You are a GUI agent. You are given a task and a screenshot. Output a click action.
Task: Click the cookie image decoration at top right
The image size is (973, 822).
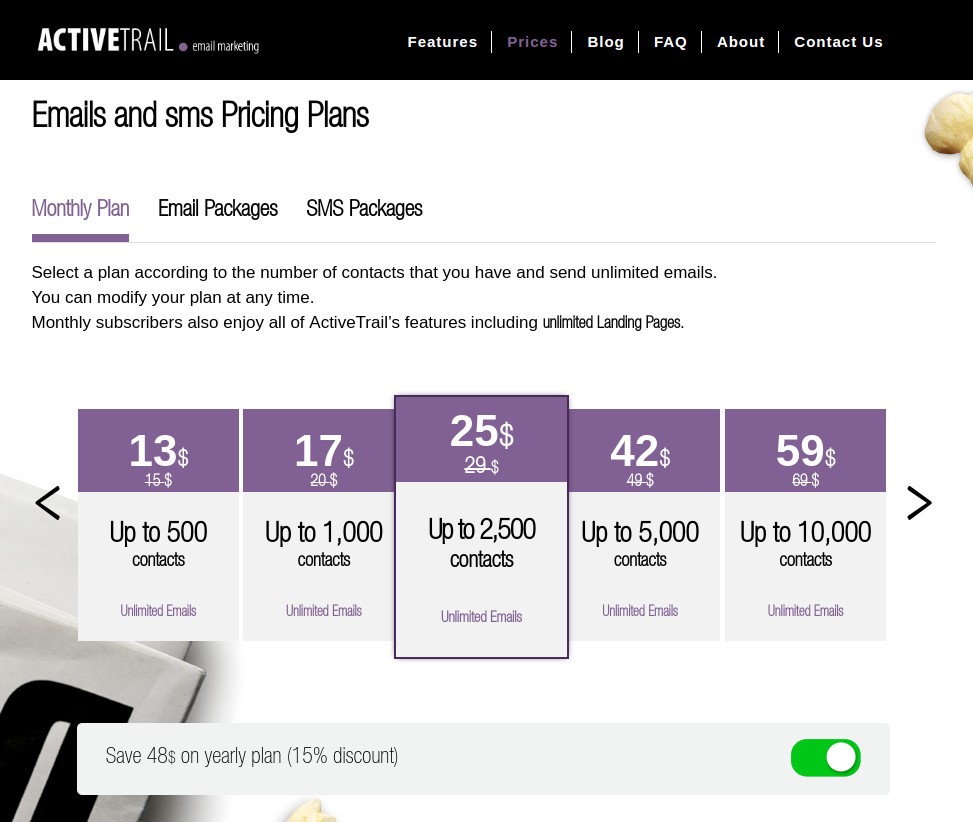click(x=947, y=140)
